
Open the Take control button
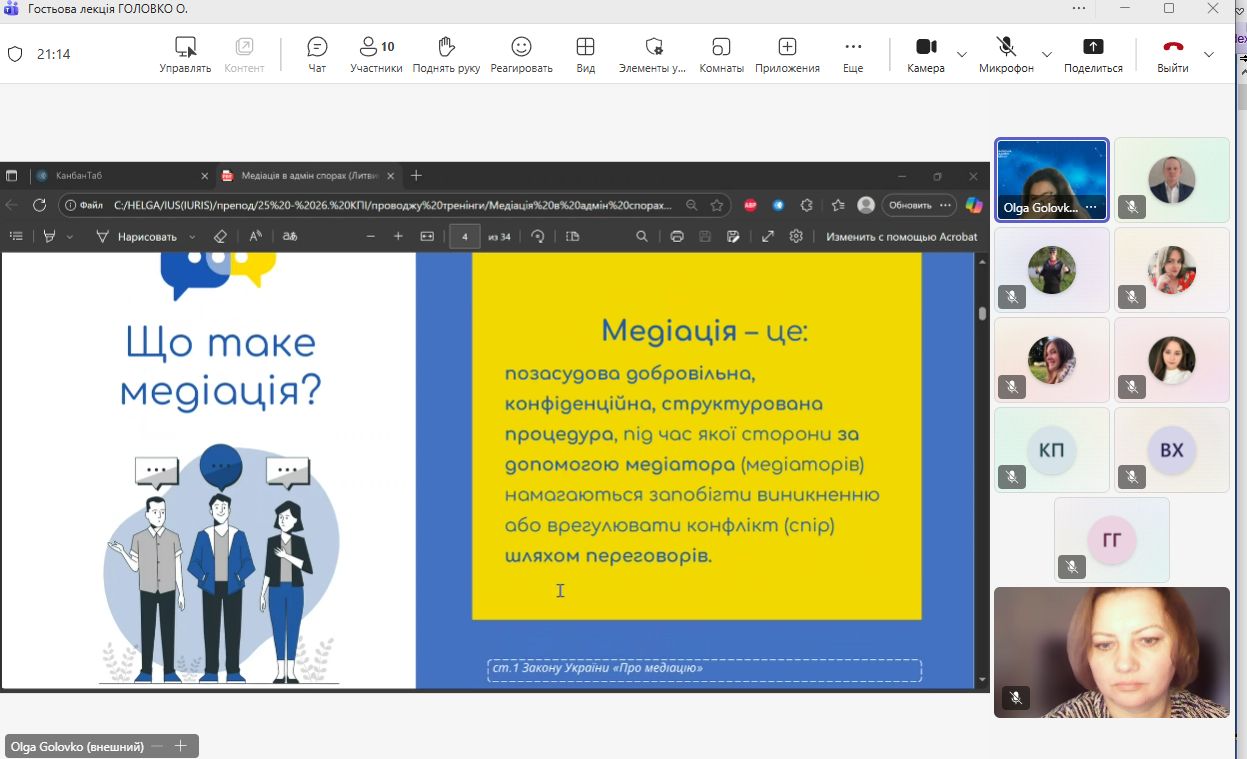point(185,54)
